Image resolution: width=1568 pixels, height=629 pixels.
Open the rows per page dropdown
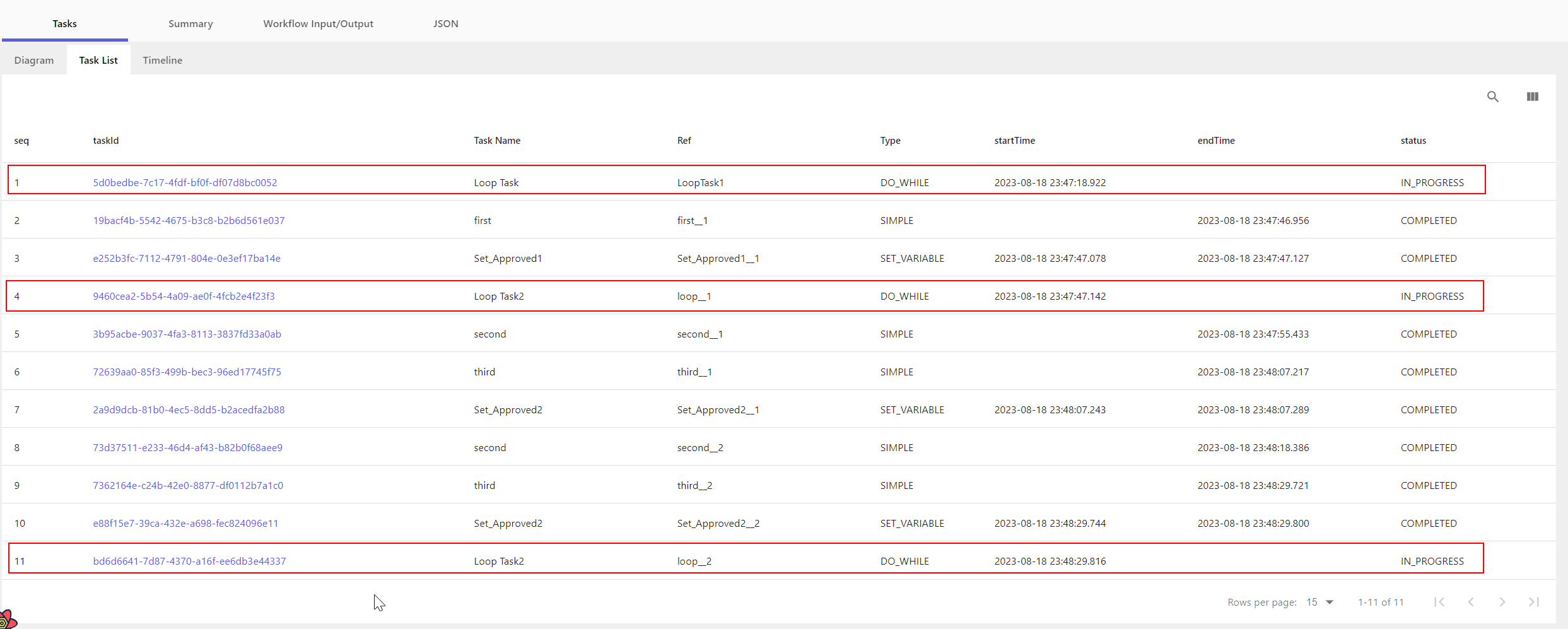pyautogui.click(x=1319, y=602)
